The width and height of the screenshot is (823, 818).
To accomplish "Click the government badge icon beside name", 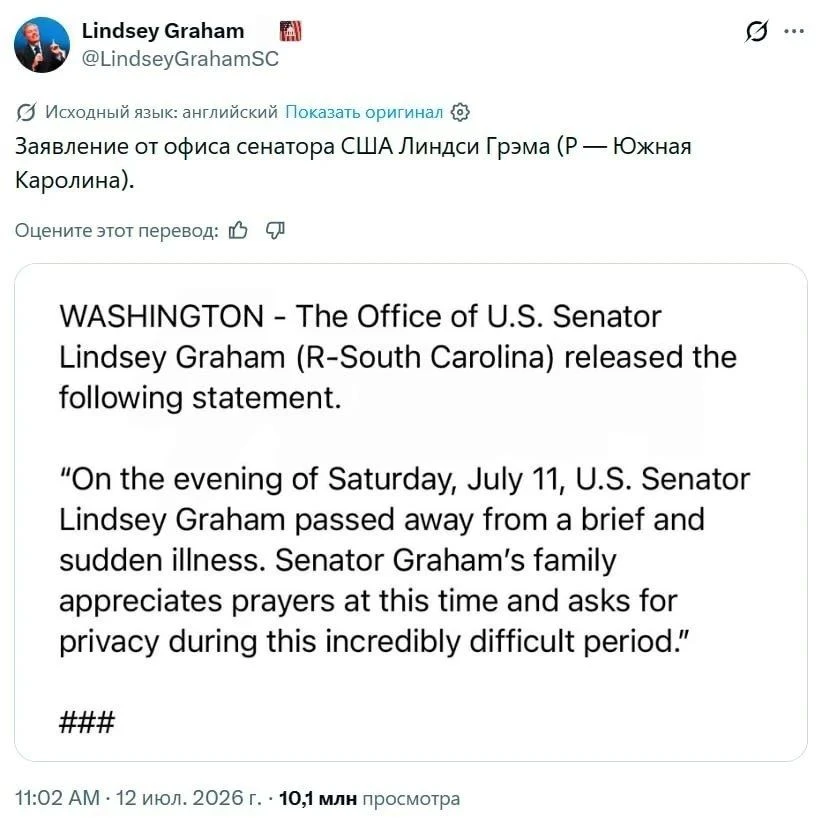I will coord(291,31).
